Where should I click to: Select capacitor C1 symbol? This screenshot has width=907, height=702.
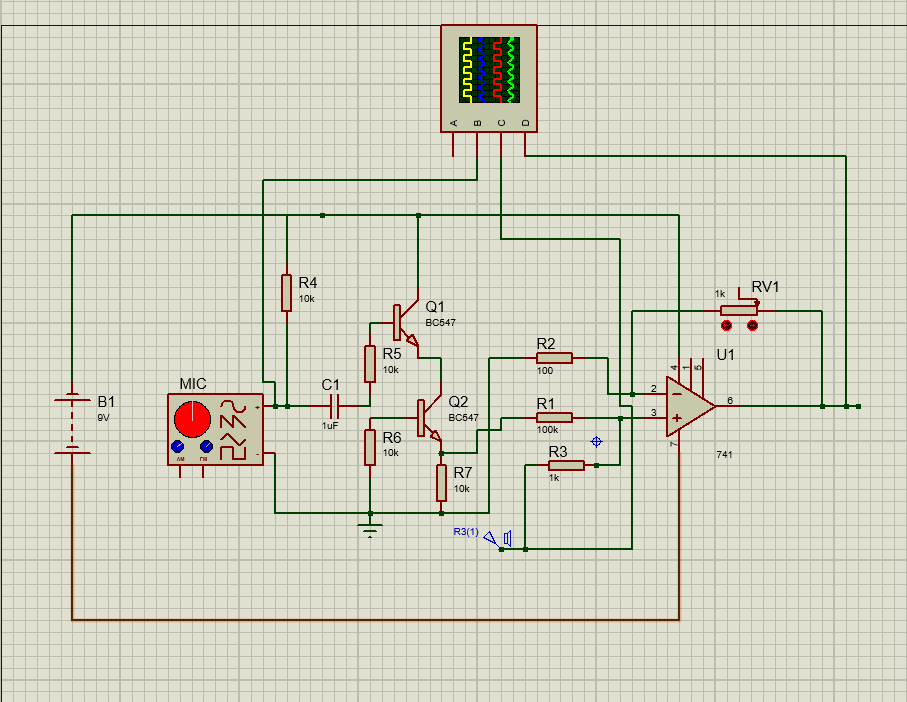[x=334, y=406]
